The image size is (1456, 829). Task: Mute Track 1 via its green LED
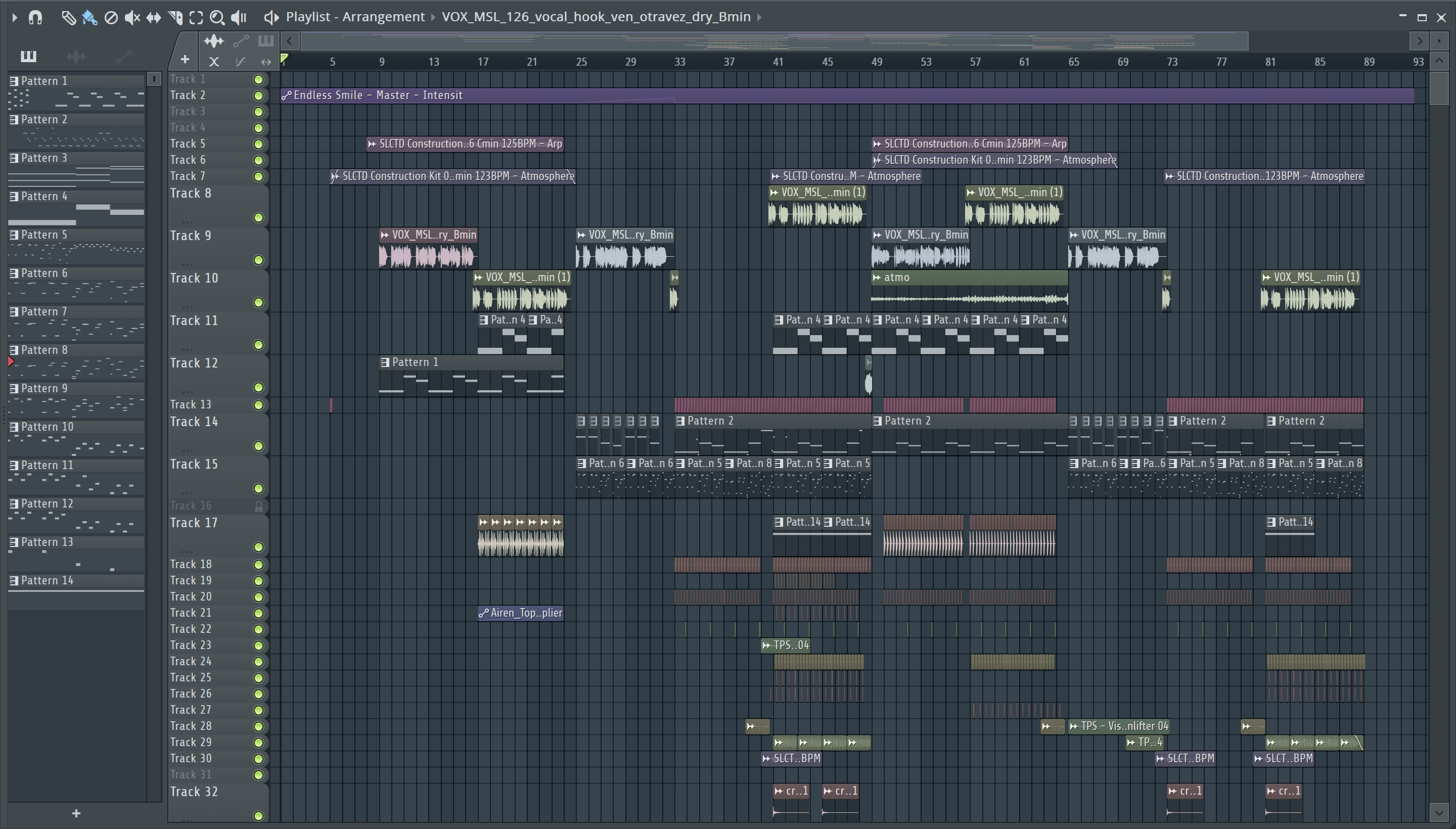click(258, 80)
